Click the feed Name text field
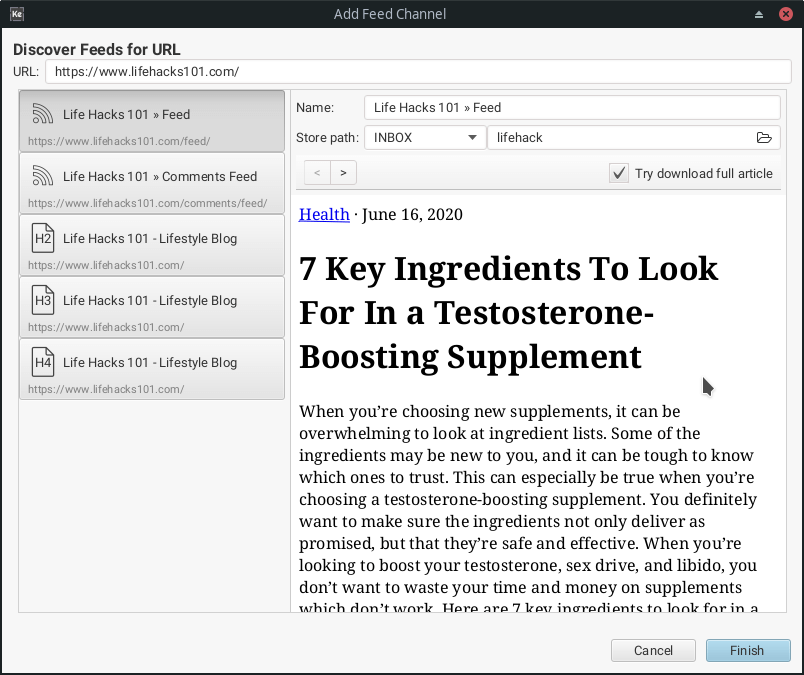The image size is (804, 675). pyautogui.click(x=570, y=107)
